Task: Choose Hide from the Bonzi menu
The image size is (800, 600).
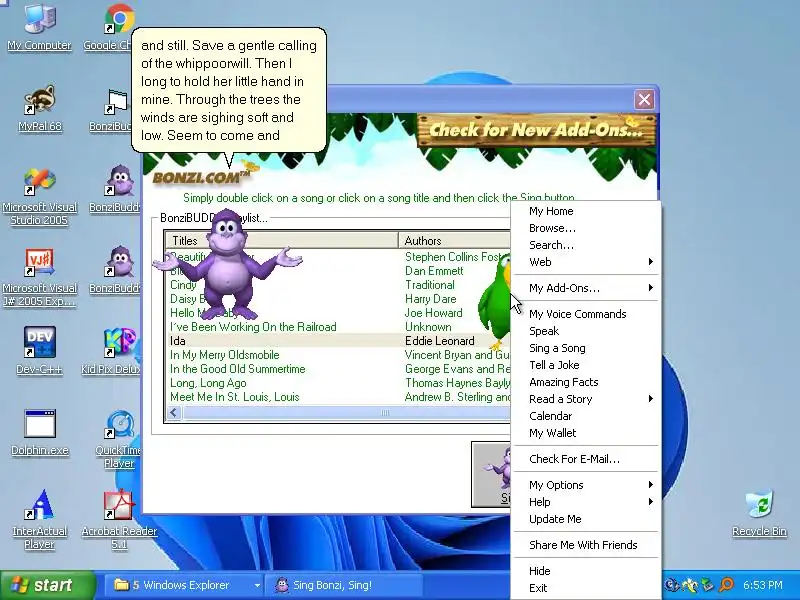Action: (x=585, y=571)
